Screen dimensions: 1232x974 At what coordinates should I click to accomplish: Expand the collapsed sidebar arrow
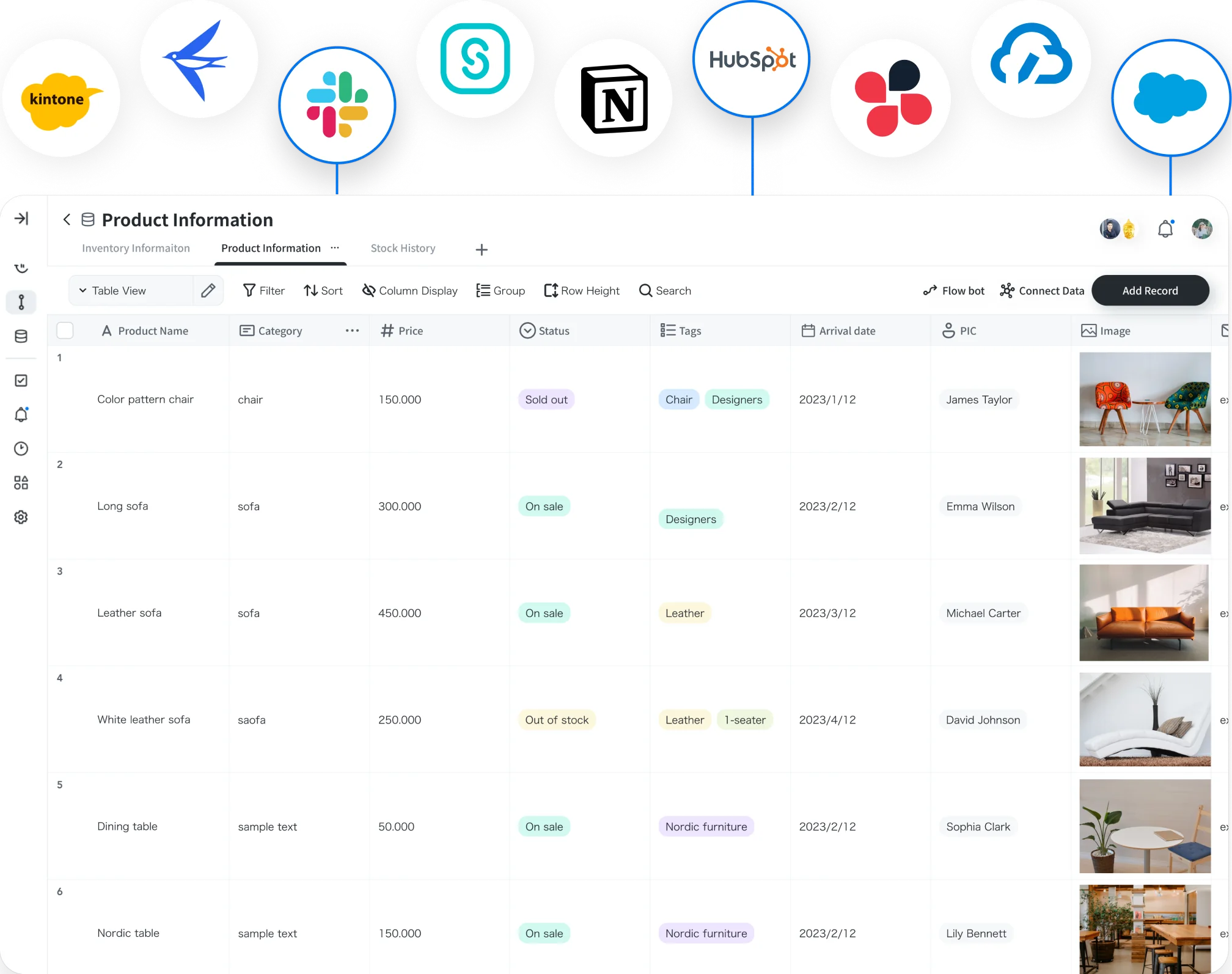pos(21,218)
